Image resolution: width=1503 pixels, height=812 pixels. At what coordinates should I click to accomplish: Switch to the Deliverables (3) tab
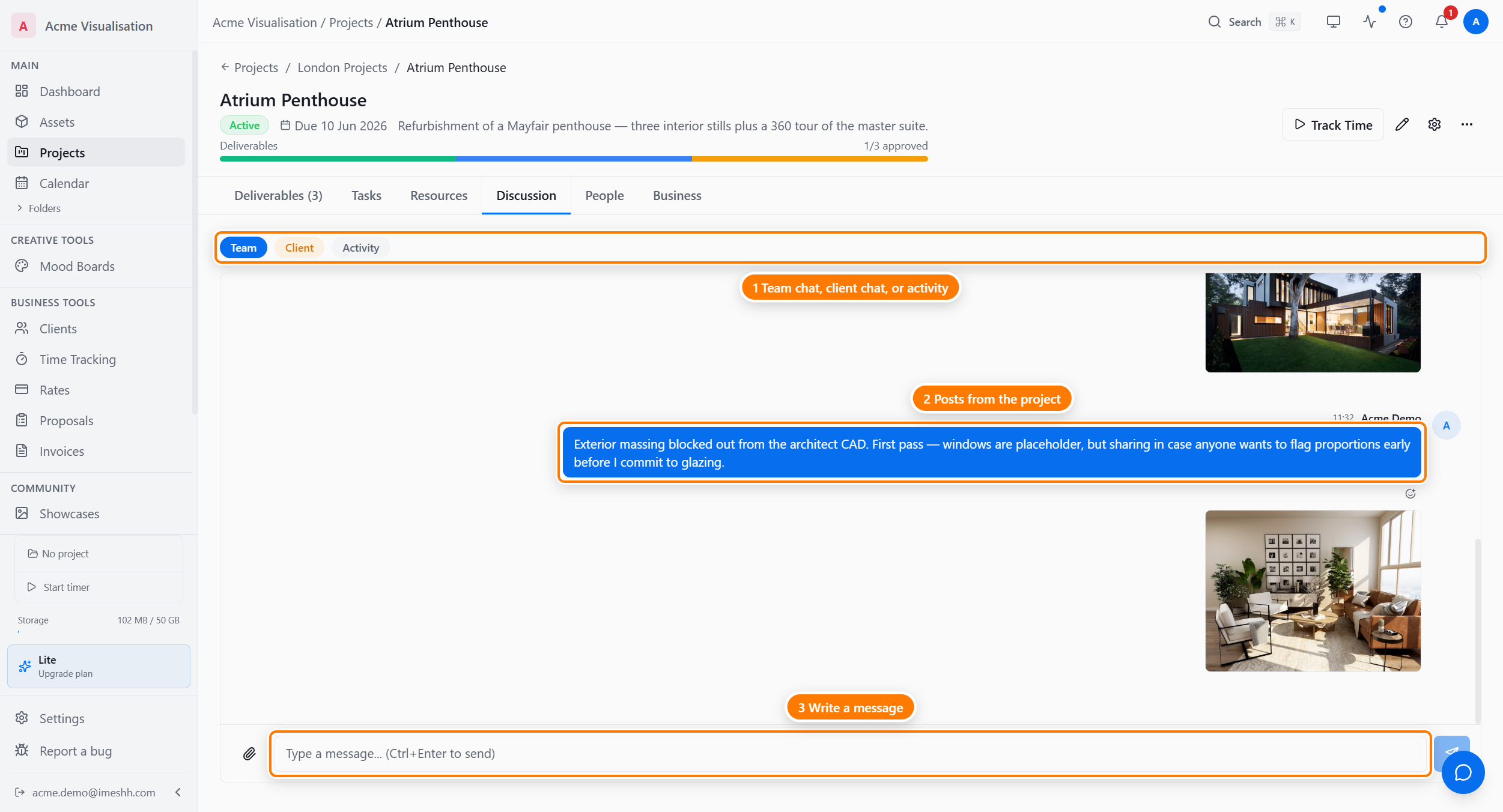[x=278, y=195]
